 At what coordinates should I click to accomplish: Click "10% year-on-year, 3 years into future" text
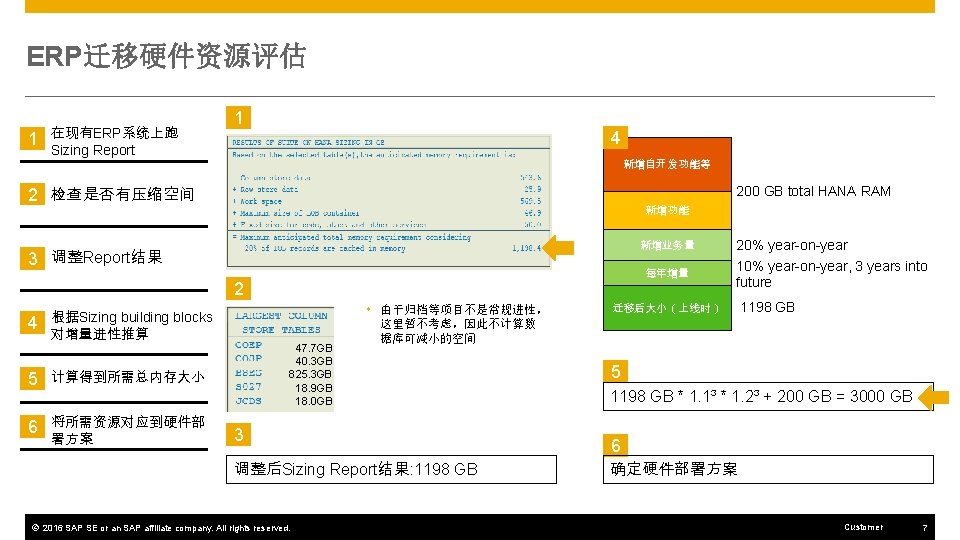pyautogui.click(x=831, y=274)
